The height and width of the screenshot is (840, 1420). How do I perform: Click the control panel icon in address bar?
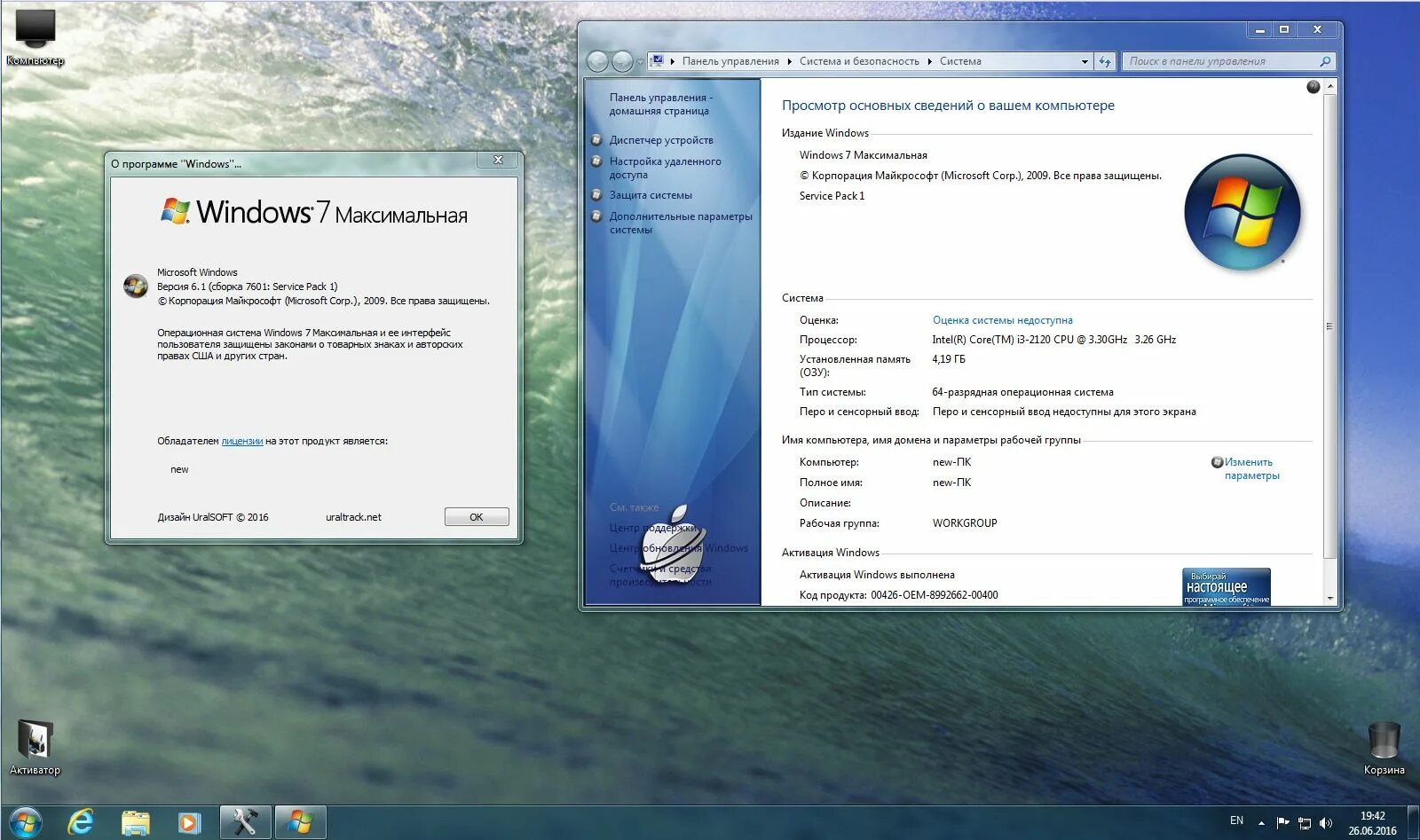point(657,61)
